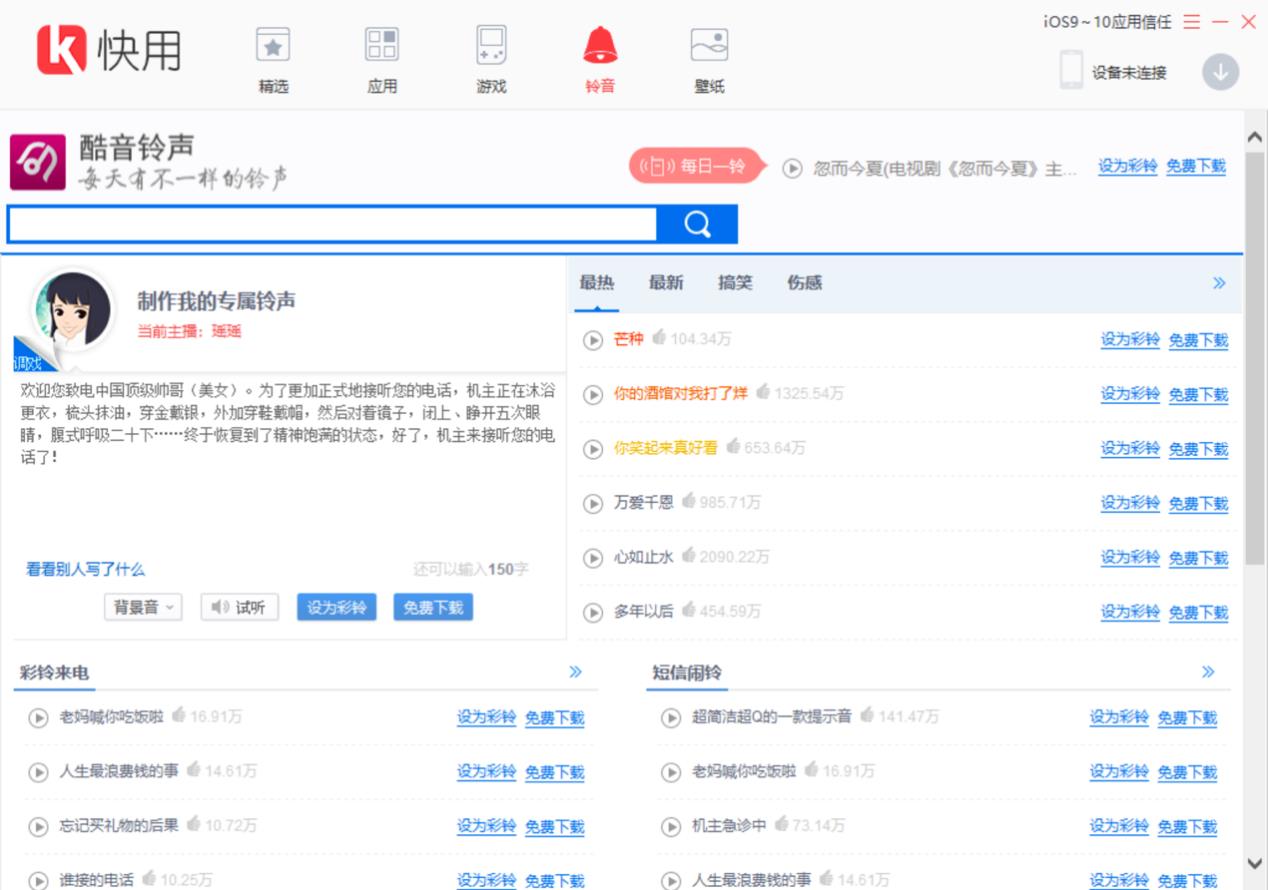Open the 精选 featured section icon
Screen dimensions: 1268x890
click(273, 46)
